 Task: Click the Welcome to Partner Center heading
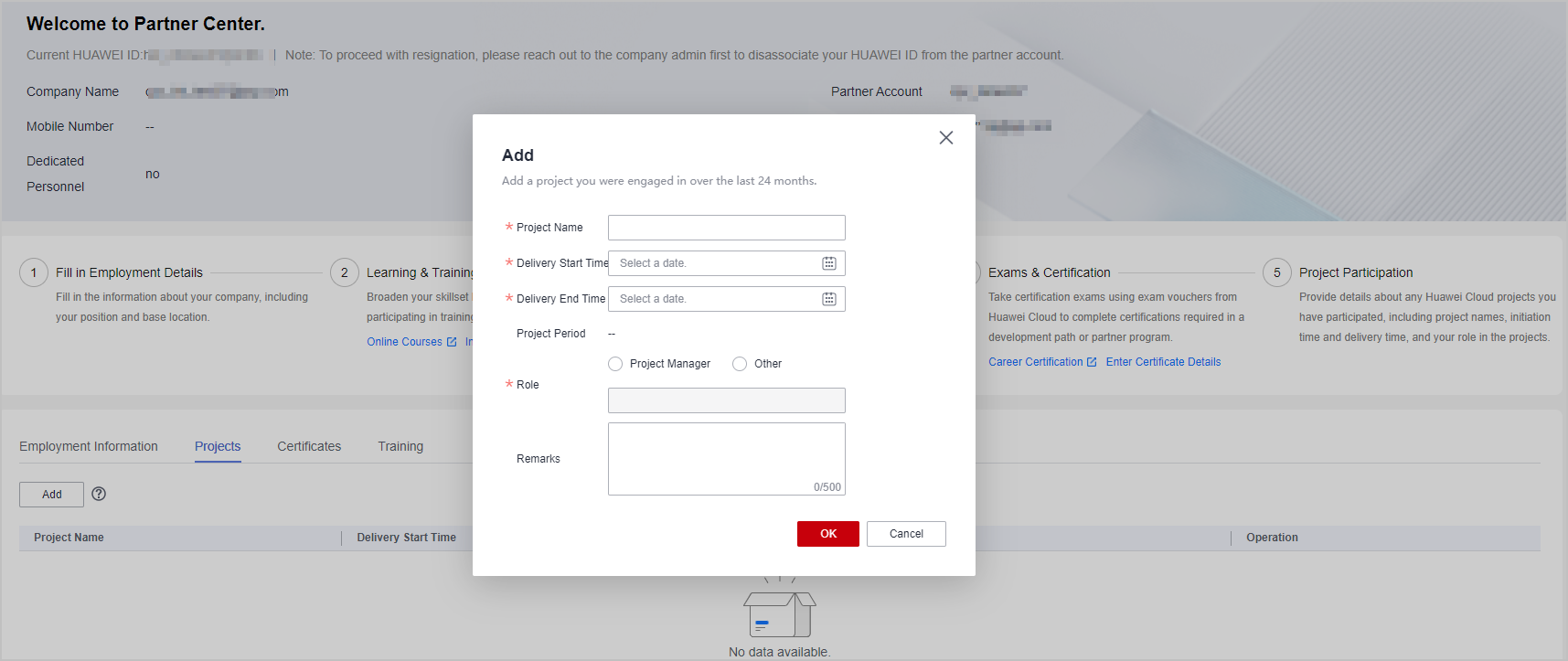coord(145,24)
